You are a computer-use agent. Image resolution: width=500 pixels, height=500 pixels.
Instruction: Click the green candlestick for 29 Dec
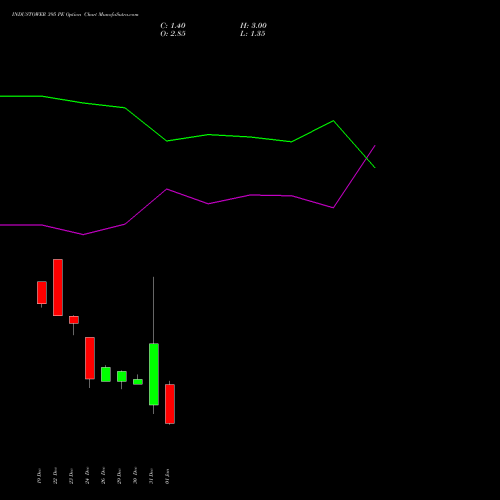(122, 376)
